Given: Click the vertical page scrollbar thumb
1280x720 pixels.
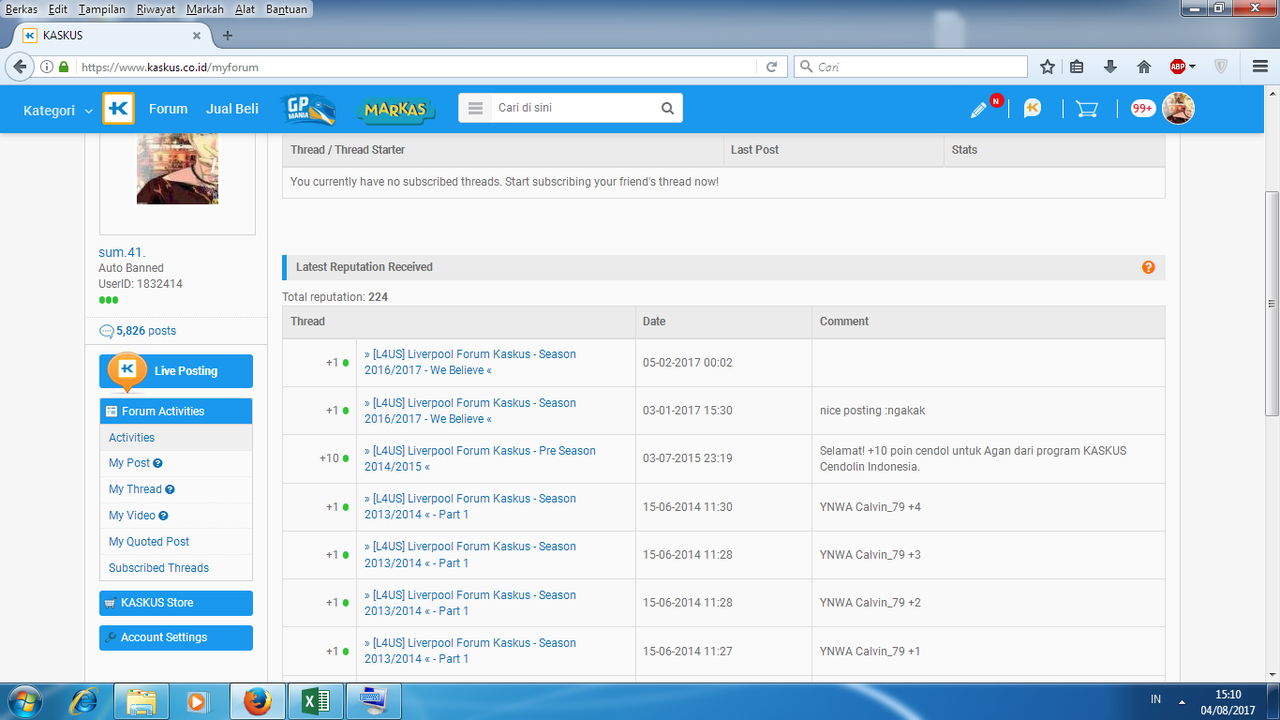Looking at the screenshot, I should click(1272, 303).
